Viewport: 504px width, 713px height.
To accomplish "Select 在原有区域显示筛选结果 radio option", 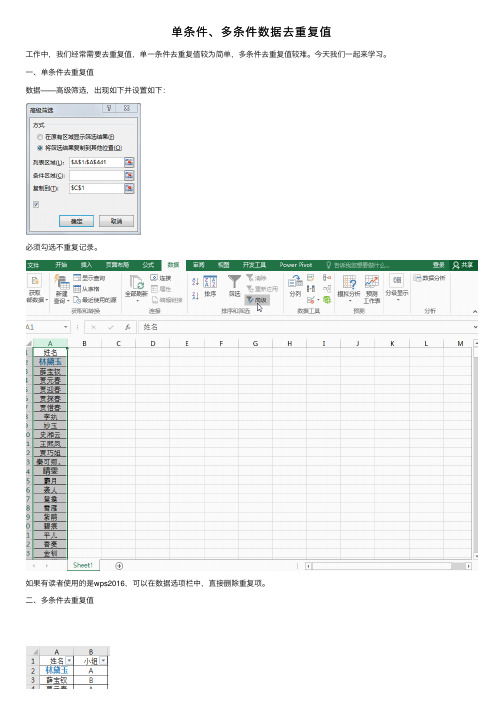I will tap(40, 137).
